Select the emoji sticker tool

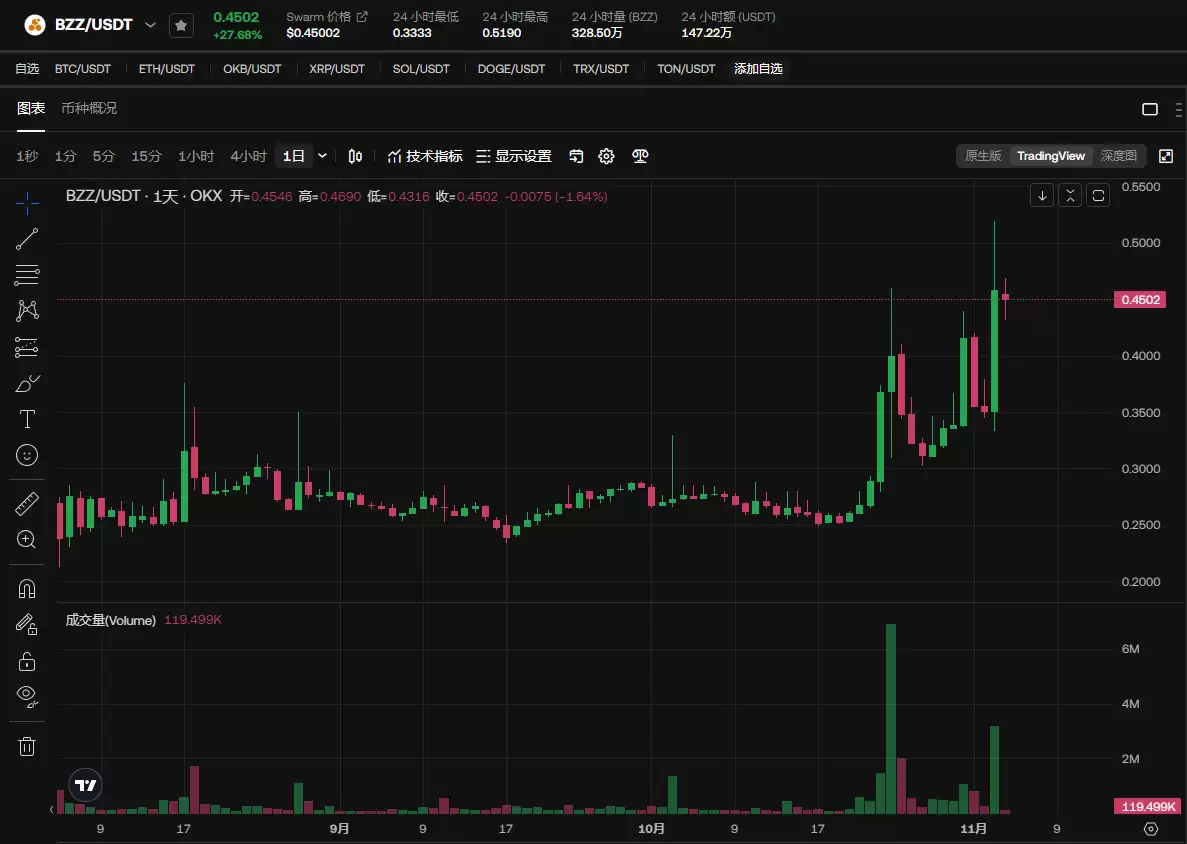click(26, 455)
